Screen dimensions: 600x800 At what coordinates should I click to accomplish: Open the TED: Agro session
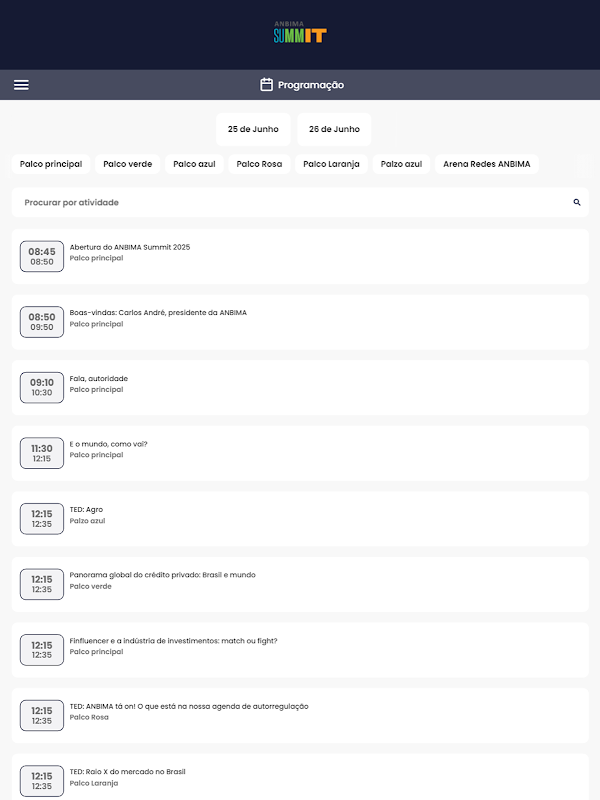tap(300, 518)
